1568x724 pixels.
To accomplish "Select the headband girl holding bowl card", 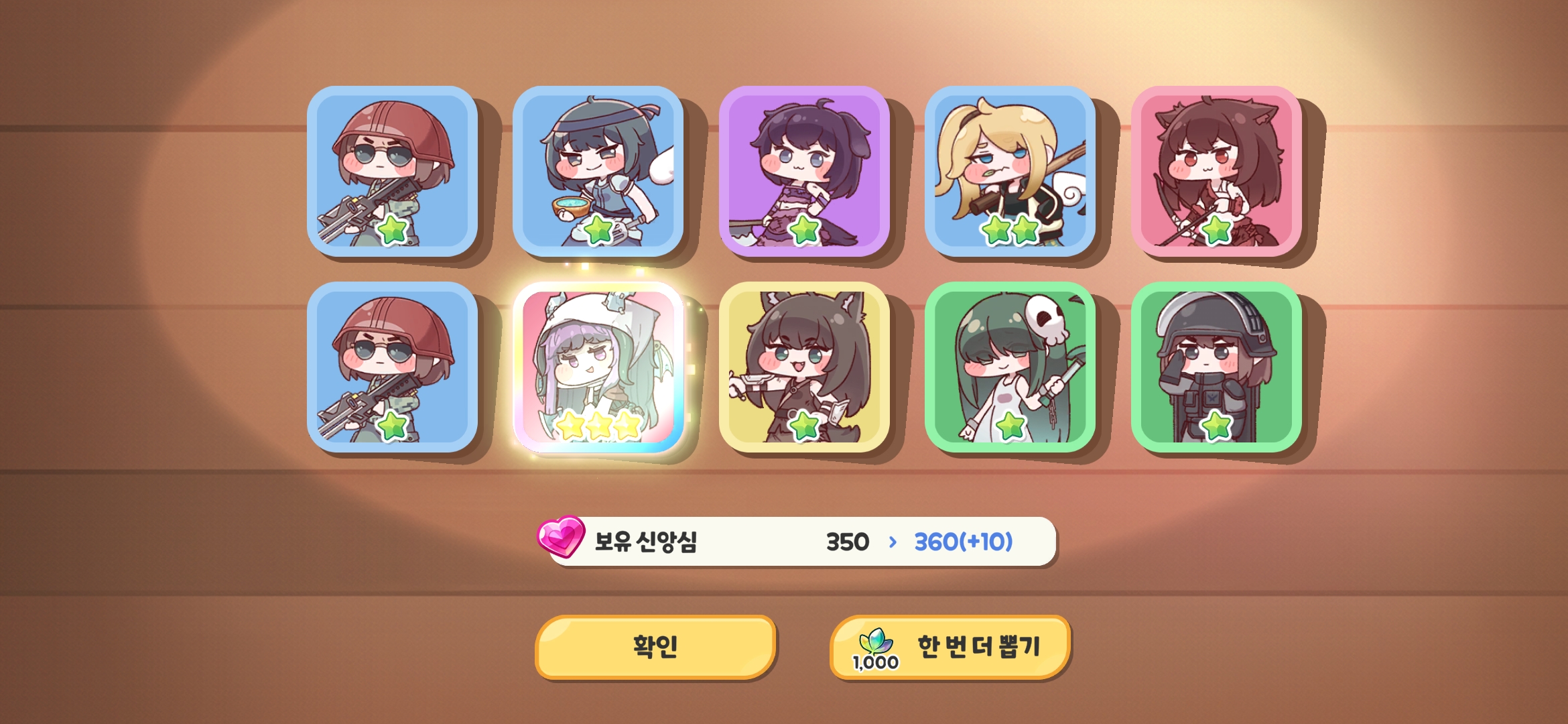I will [x=598, y=171].
